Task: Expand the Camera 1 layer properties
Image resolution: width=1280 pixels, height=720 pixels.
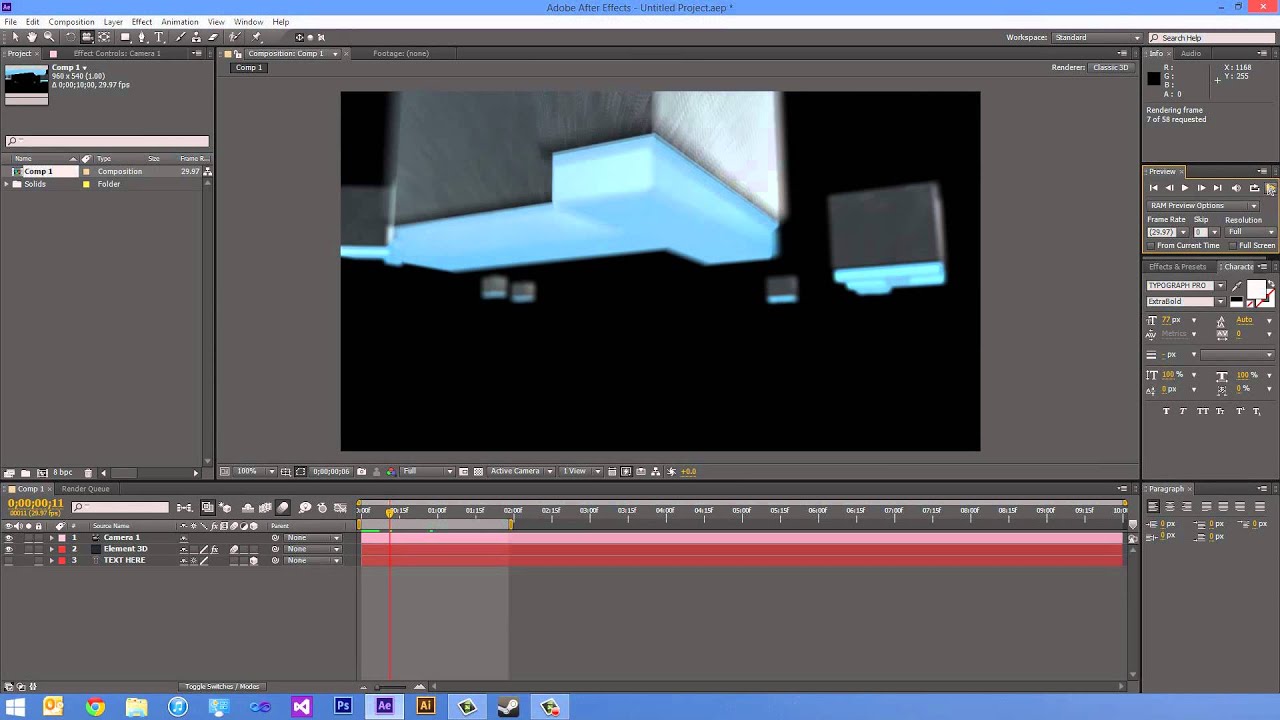Action: point(52,537)
